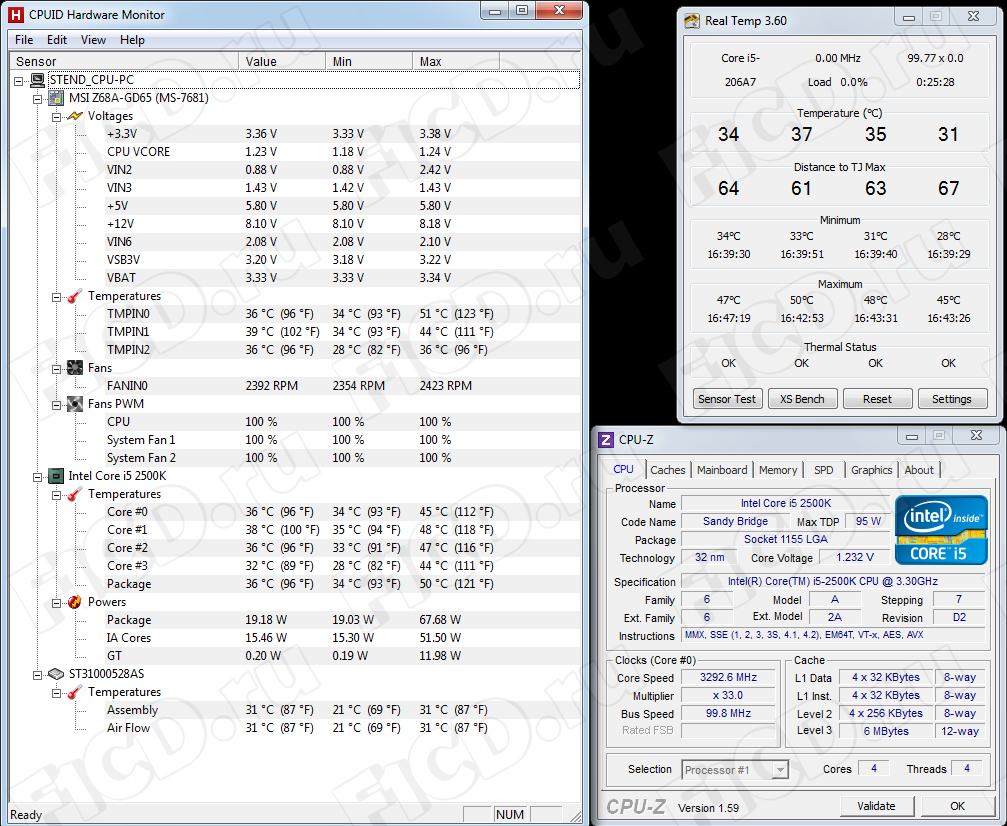The image size is (1007, 826).
Task: Click the Real Temp title bar icon
Action: pyautogui.click(x=692, y=21)
